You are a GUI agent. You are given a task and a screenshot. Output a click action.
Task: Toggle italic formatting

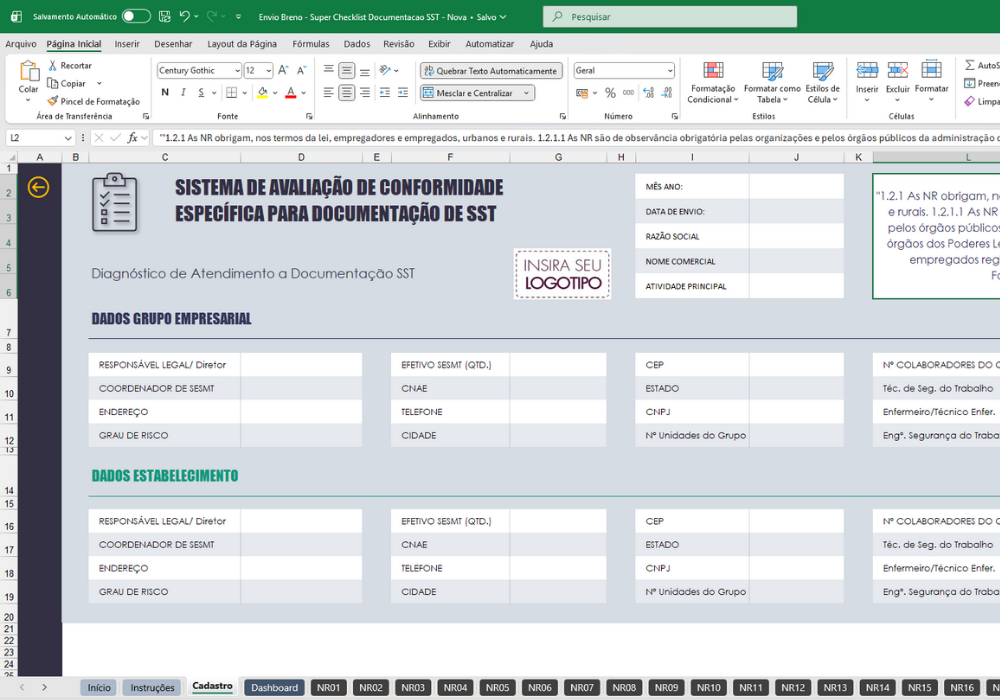coord(183,92)
